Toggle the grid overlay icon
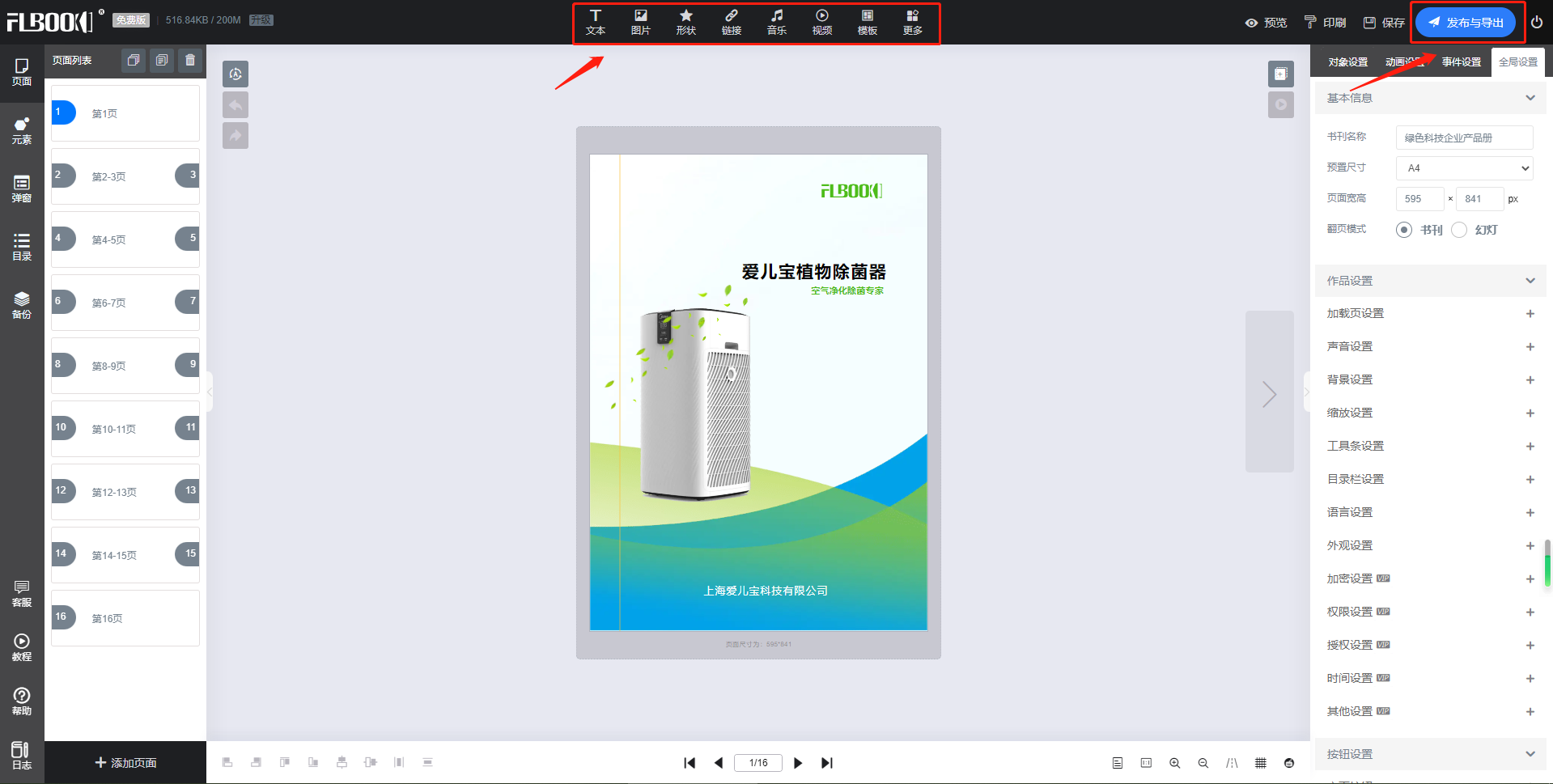1553x784 pixels. coord(1261,763)
